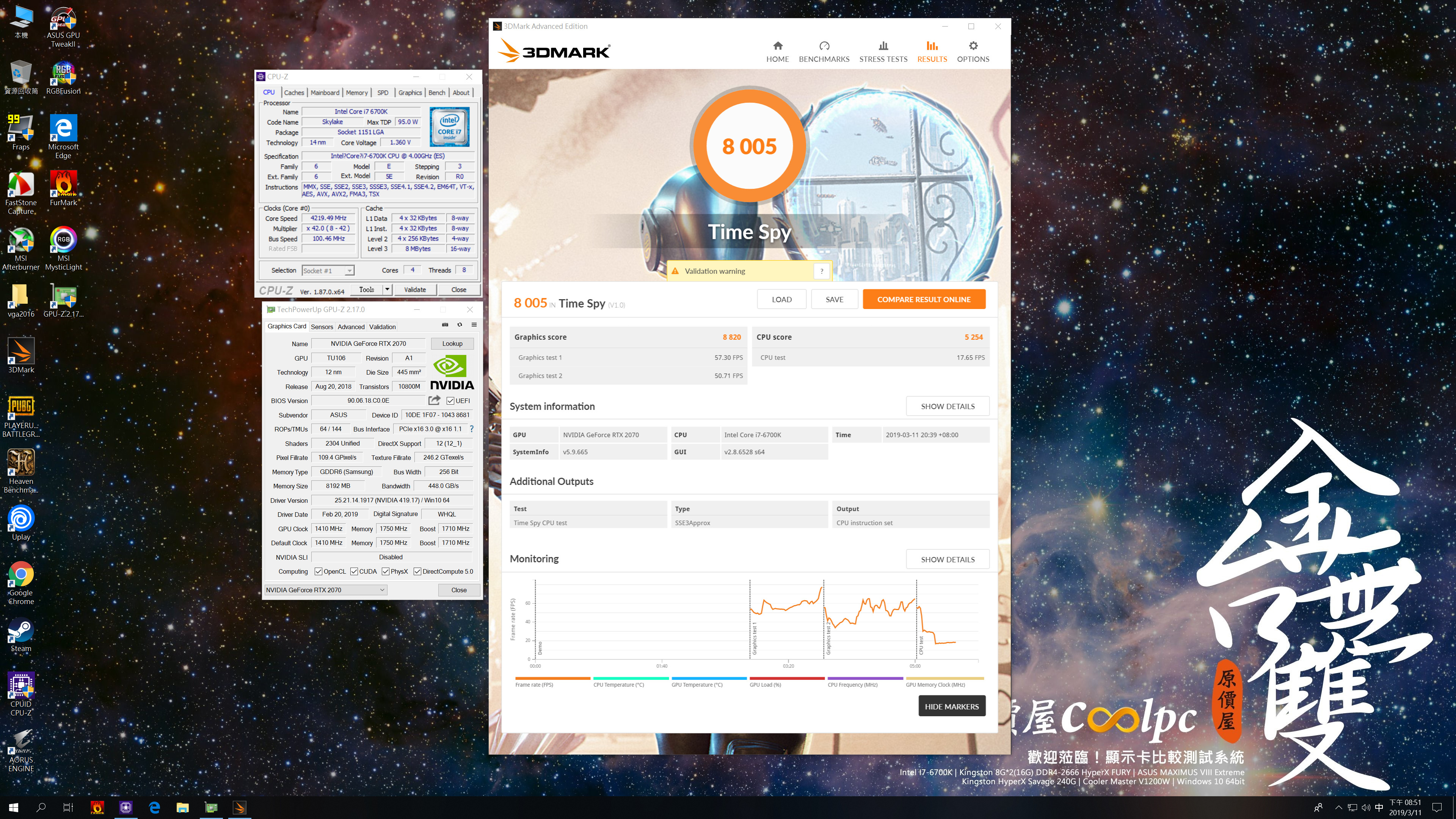Open STRESS TESTS in 3DMark
The image size is (1456, 819).
click(x=883, y=52)
